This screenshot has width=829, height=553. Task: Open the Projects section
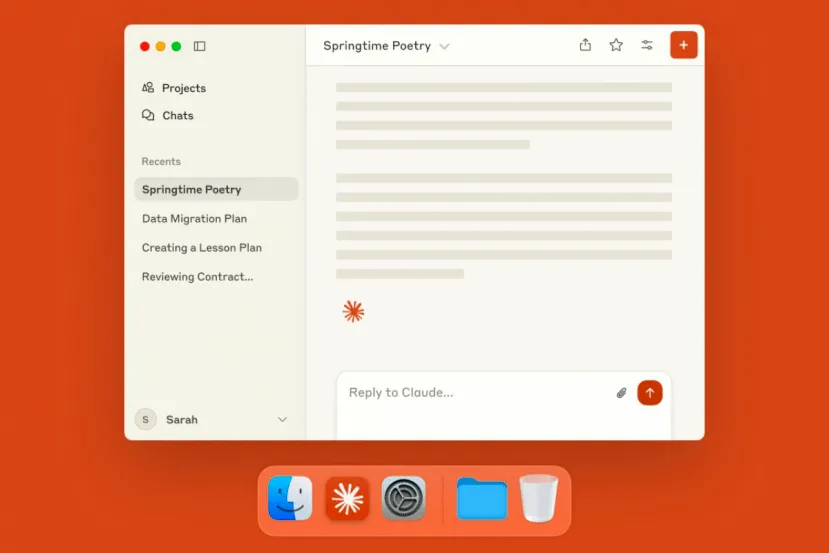(x=183, y=88)
